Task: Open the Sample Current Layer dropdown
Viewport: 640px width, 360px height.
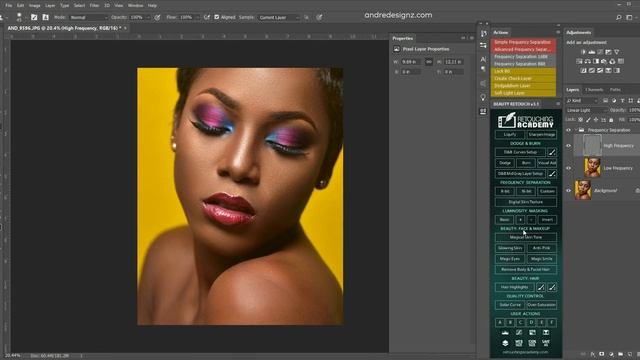Action: coord(279,18)
